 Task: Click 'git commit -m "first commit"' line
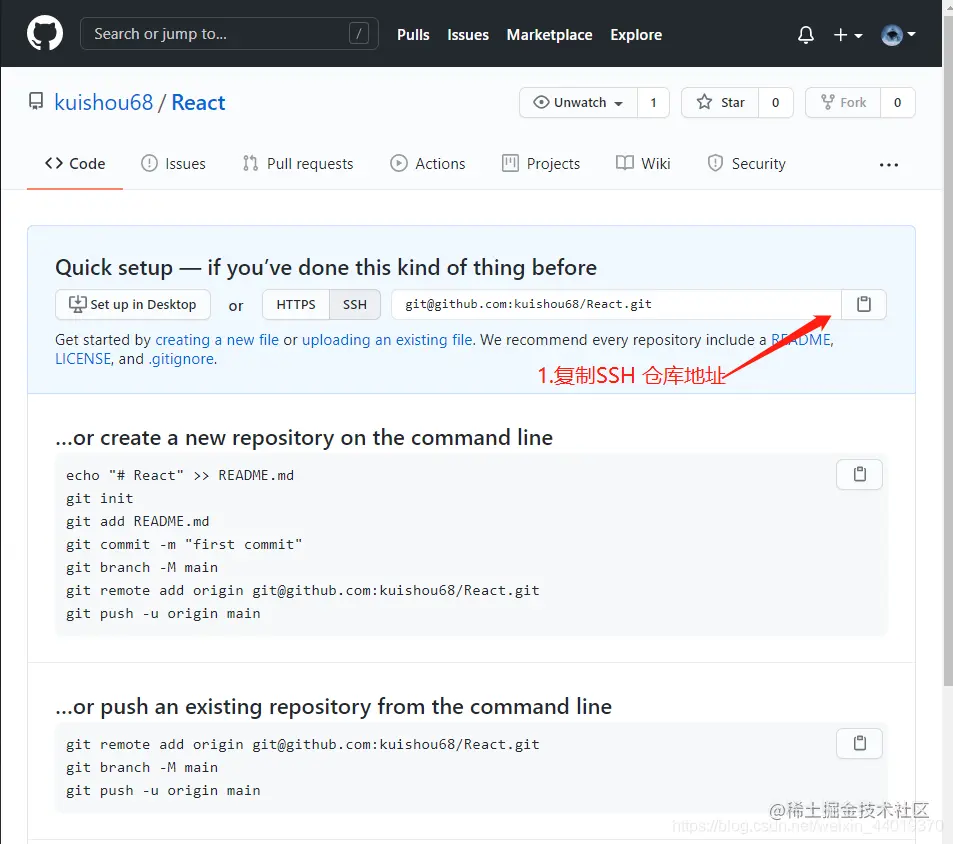[184, 544]
